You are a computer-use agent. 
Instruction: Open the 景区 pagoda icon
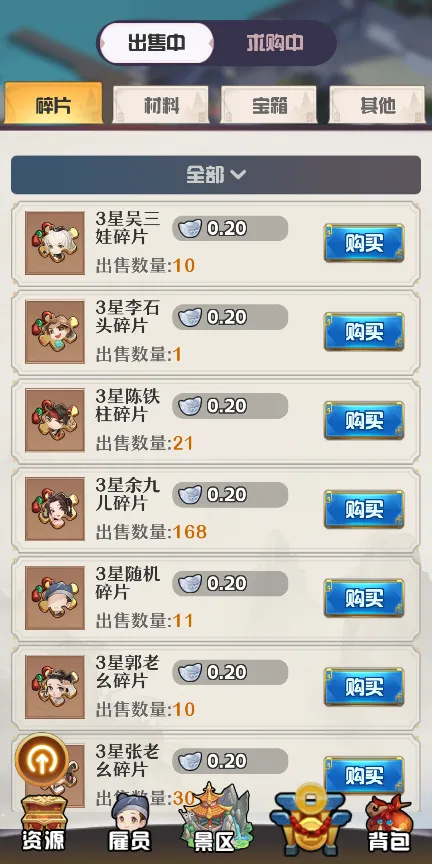click(x=216, y=821)
